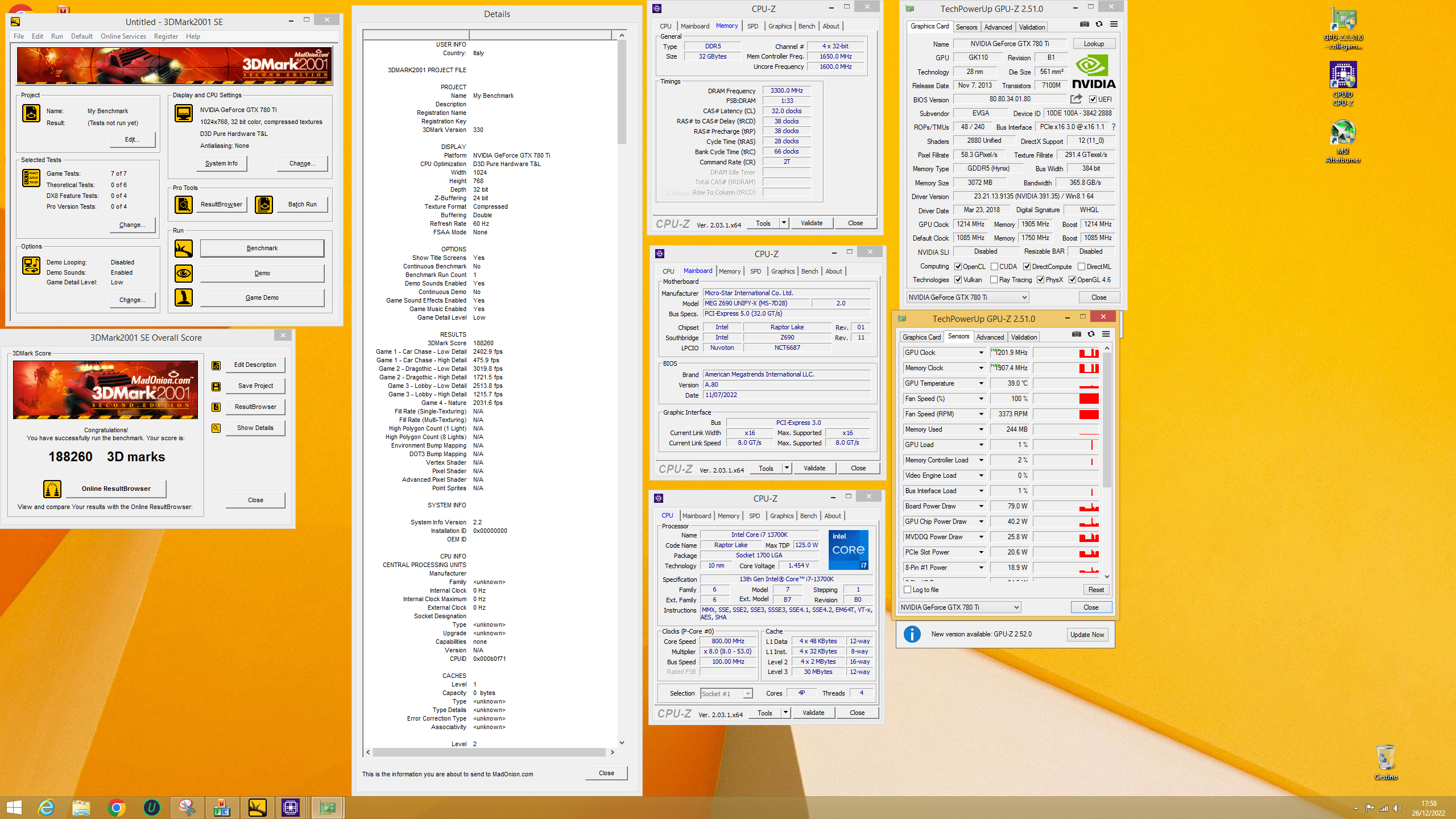Refresh GPU-Z Graphics Card window
The width and height of the screenshot is (1456, 819).
[x=1099, y=24]
